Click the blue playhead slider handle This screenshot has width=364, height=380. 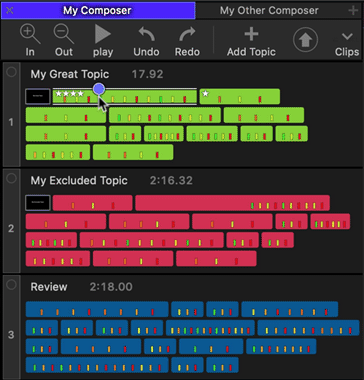(99, 89)
